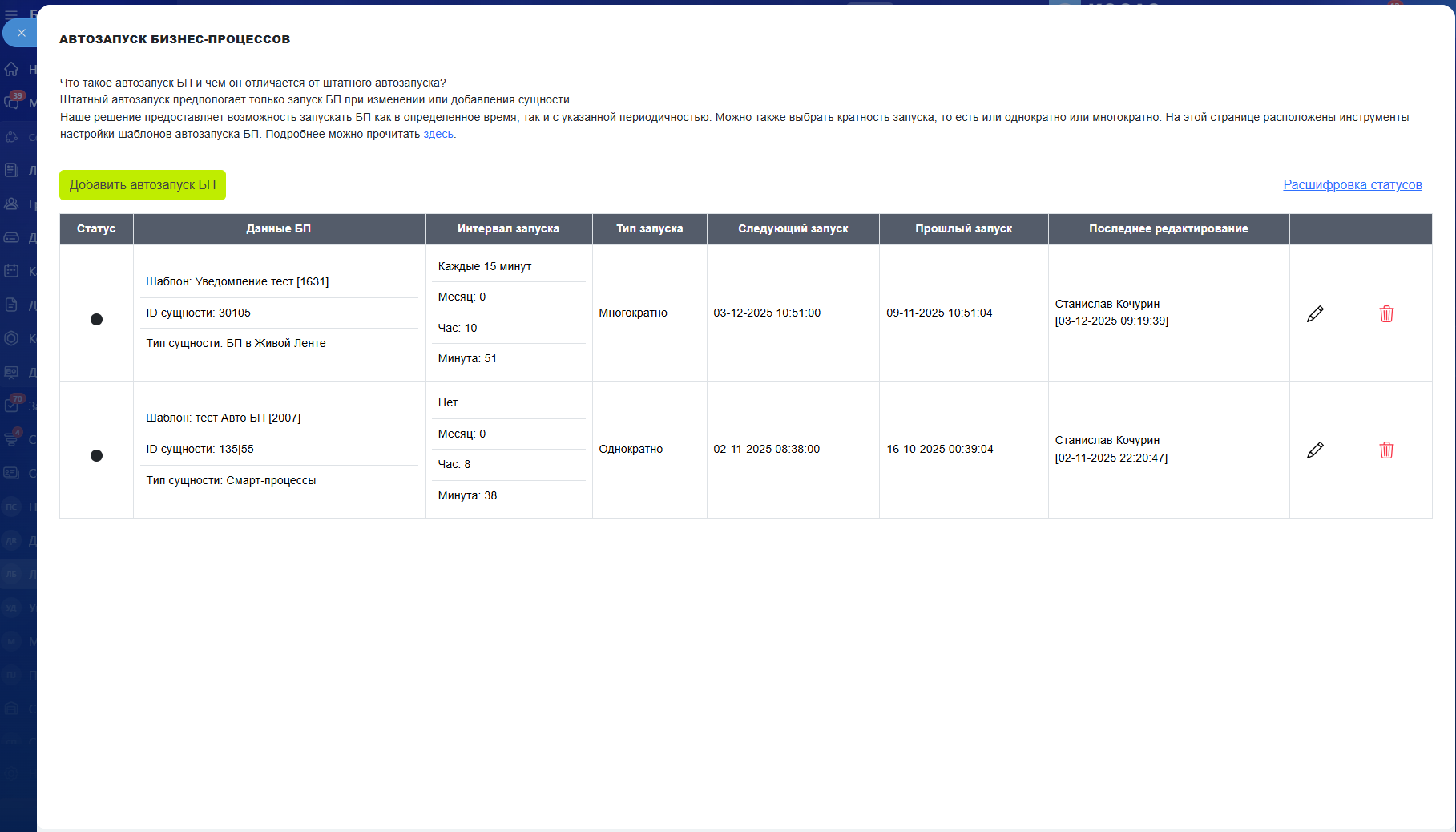Image resolution: width=1456 pixels, height=832 pixels.
Task: Click the Следующий запуск column header
Action: tap(793, 228)
